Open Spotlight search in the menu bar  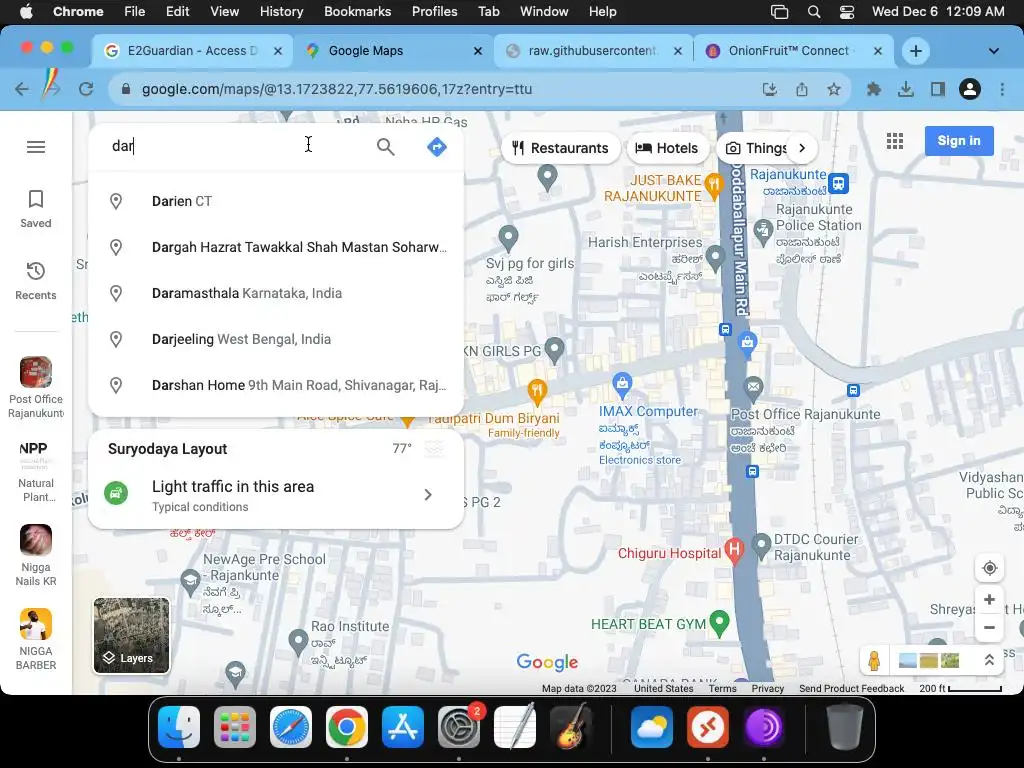[x=814, y=12]
